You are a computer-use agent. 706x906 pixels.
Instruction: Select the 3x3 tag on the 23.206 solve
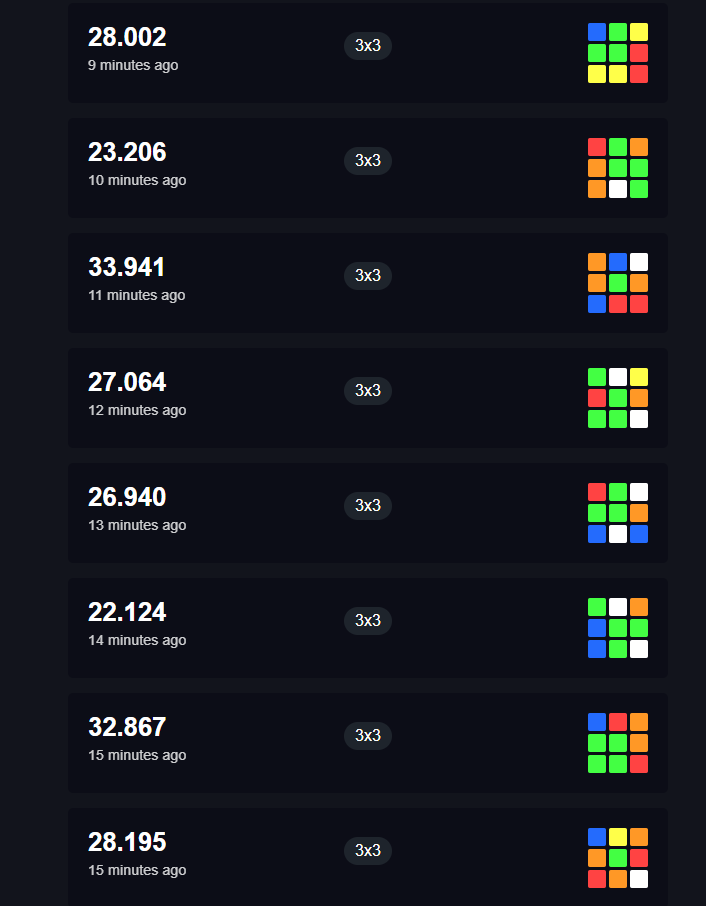pos(368,161)
